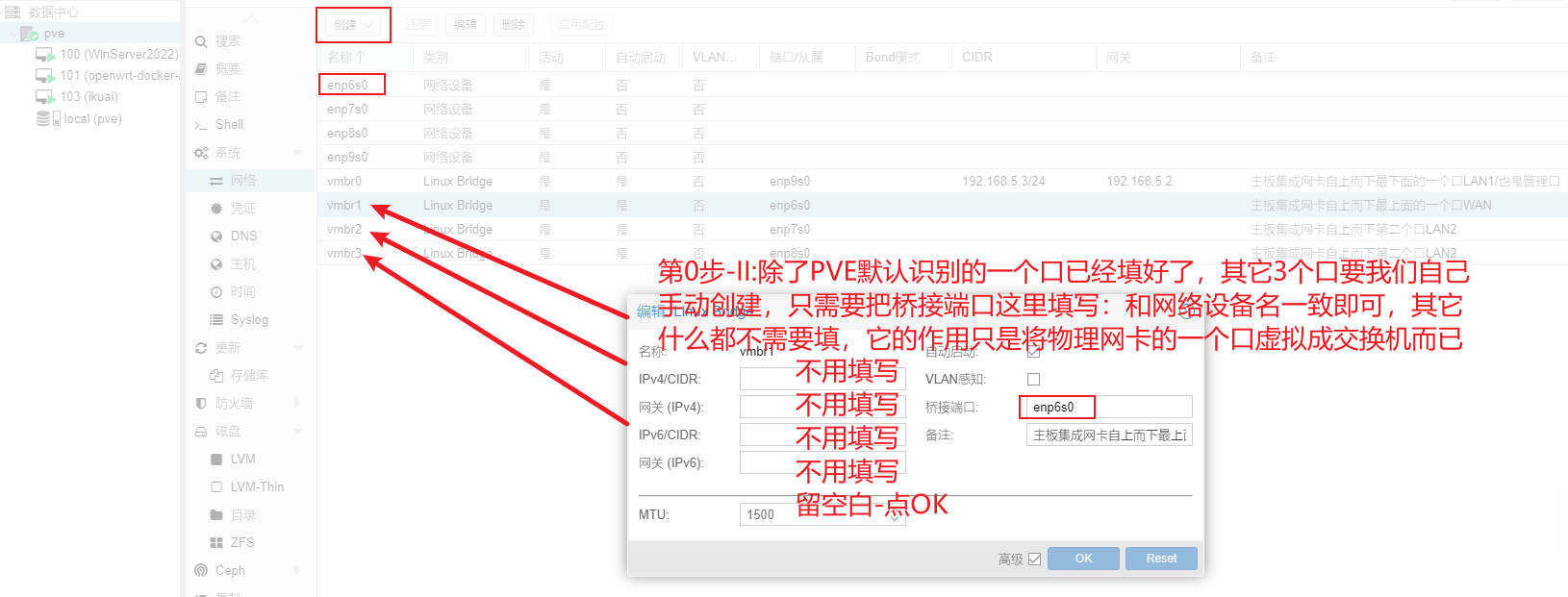Select the Syslog list icon
Image resolution: width=1568 pixels, height=597 pixels.
pyautogui.click(x=216, y=320)
